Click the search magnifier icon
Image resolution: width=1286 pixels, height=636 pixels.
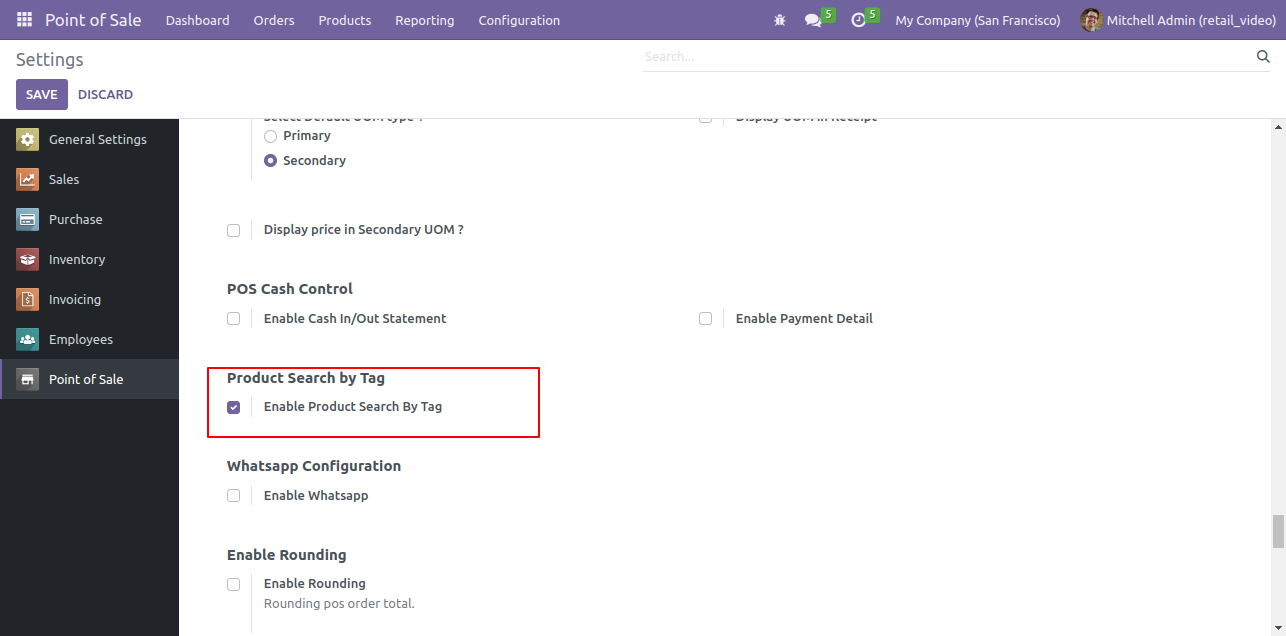click(1263, 57)
